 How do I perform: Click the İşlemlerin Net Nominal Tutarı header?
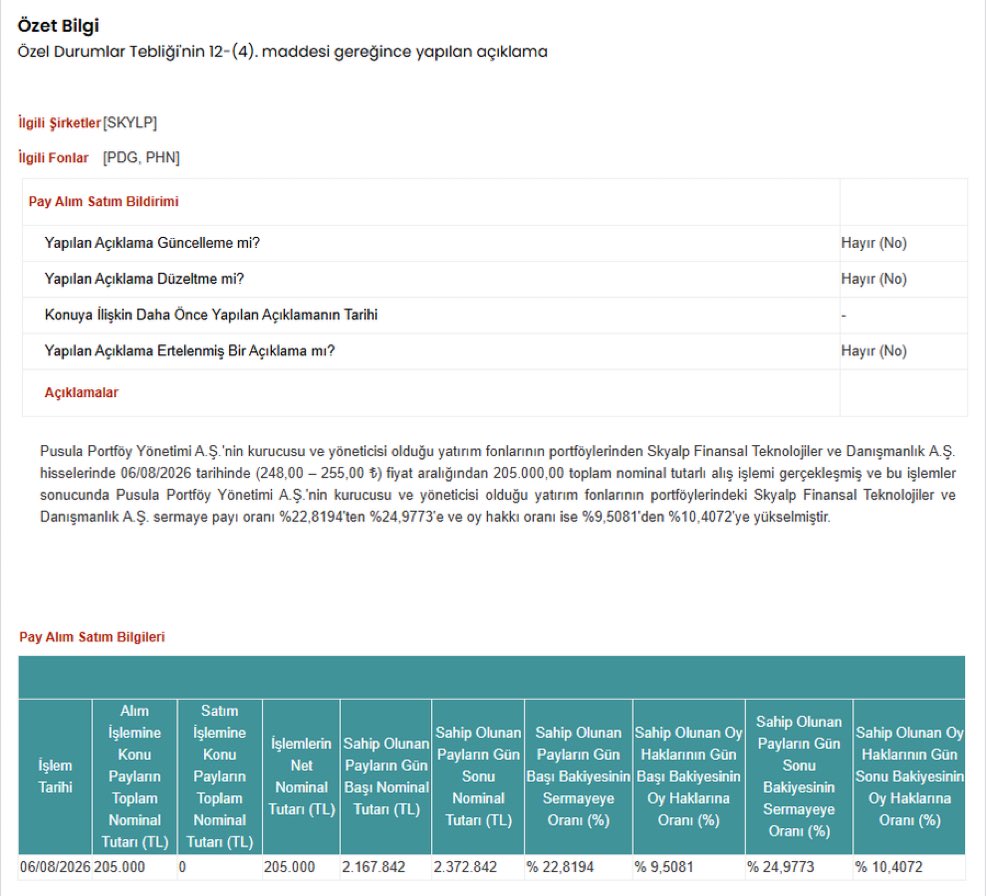click(301, 777)
